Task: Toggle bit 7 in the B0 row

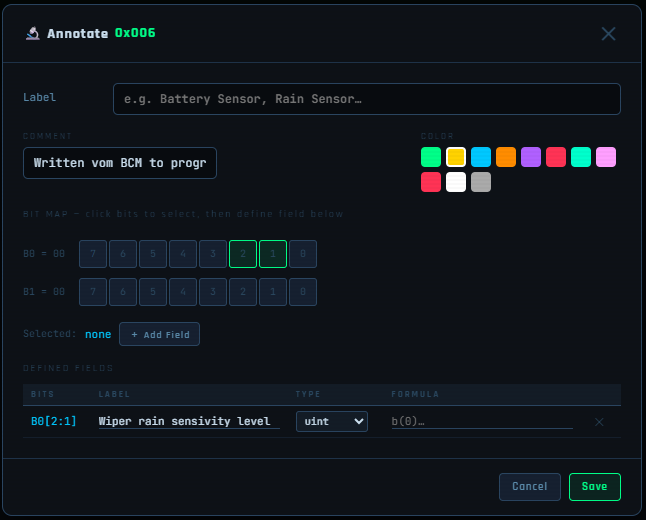Action: (x=93, y=254)
